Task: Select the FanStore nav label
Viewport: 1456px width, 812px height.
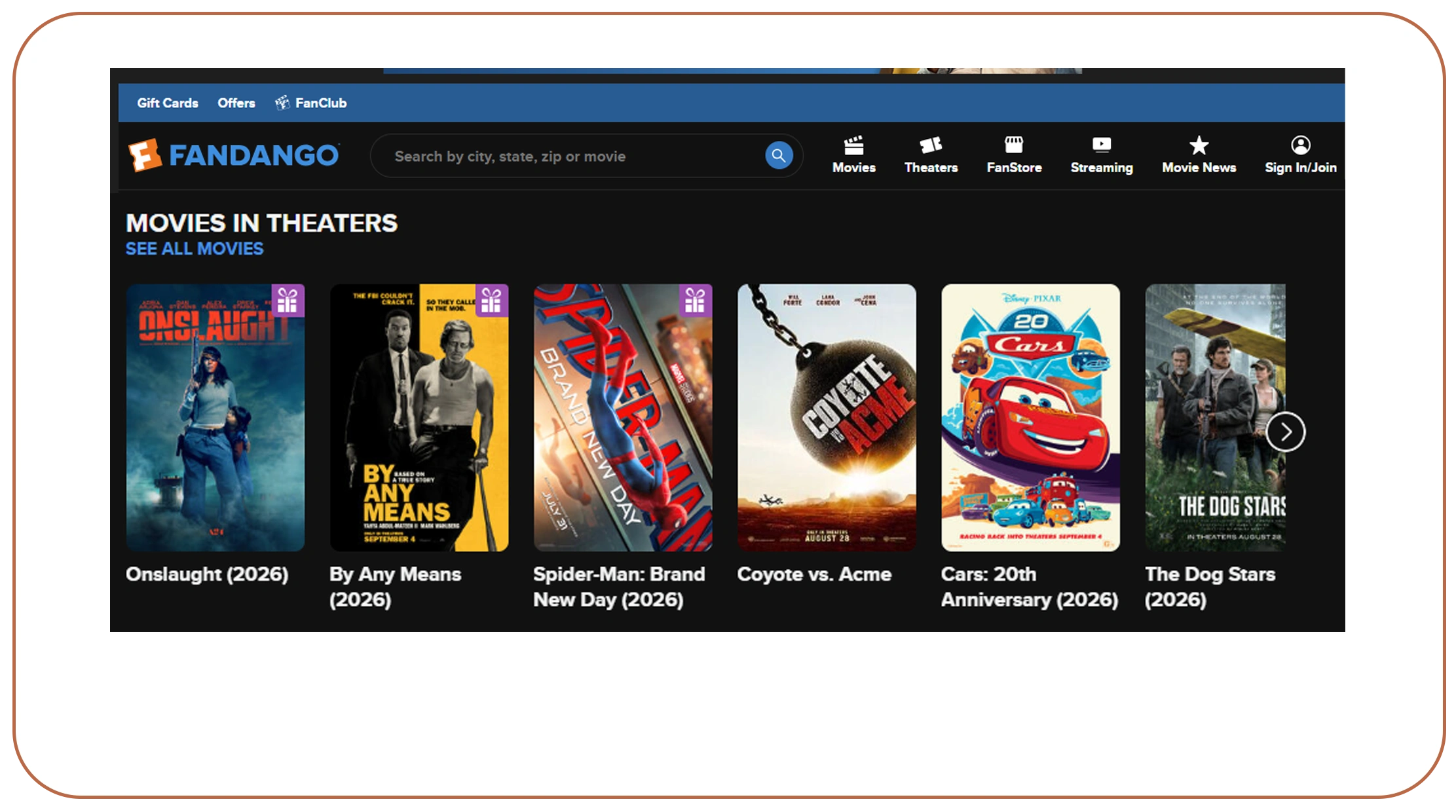Action: (x=1015, y=168)
